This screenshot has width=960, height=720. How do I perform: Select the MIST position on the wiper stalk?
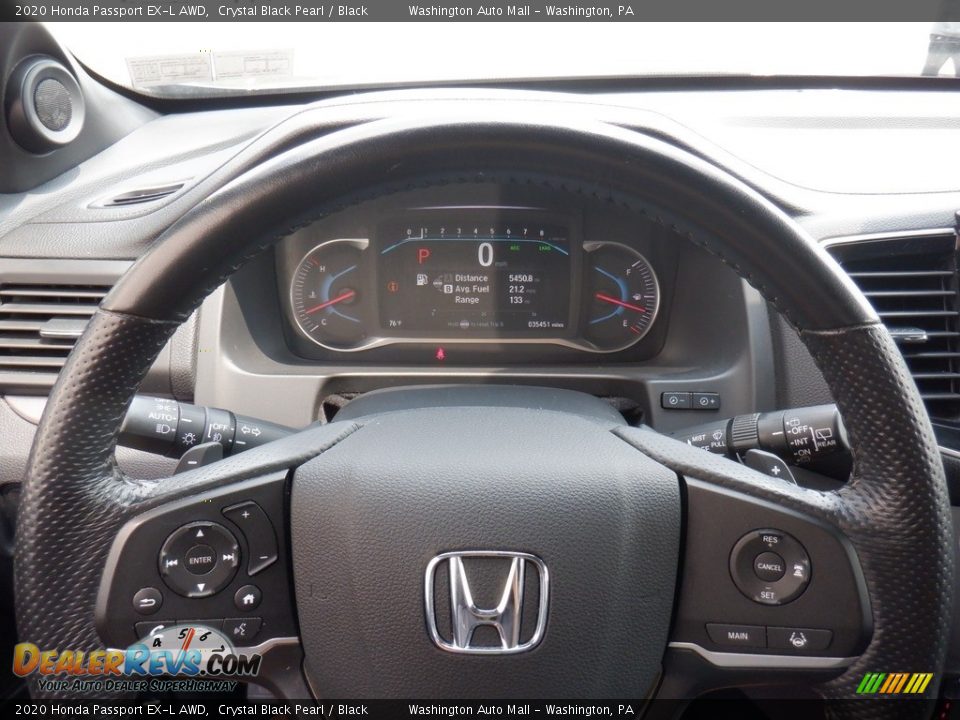(x=699, y=438)
